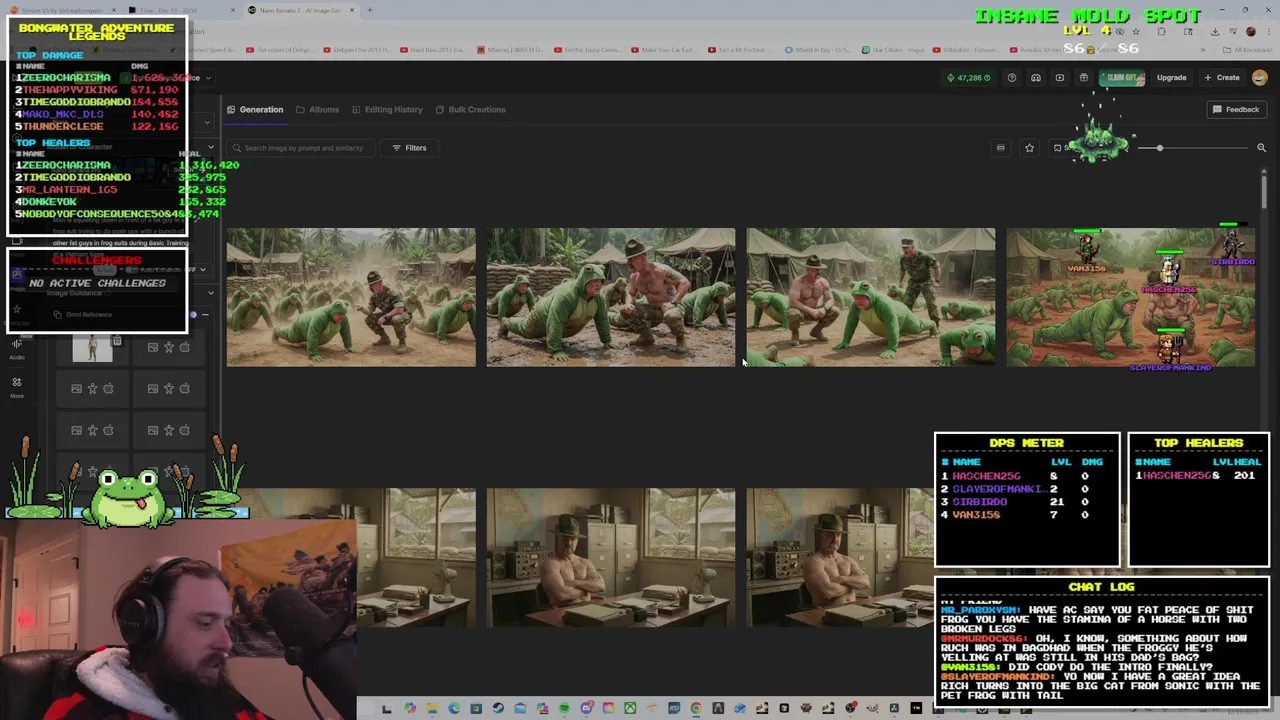Screen dimensions: 1280x720
Task: Open second frog-suit boot camp thumbnail
Action: (x=610, y=297)
